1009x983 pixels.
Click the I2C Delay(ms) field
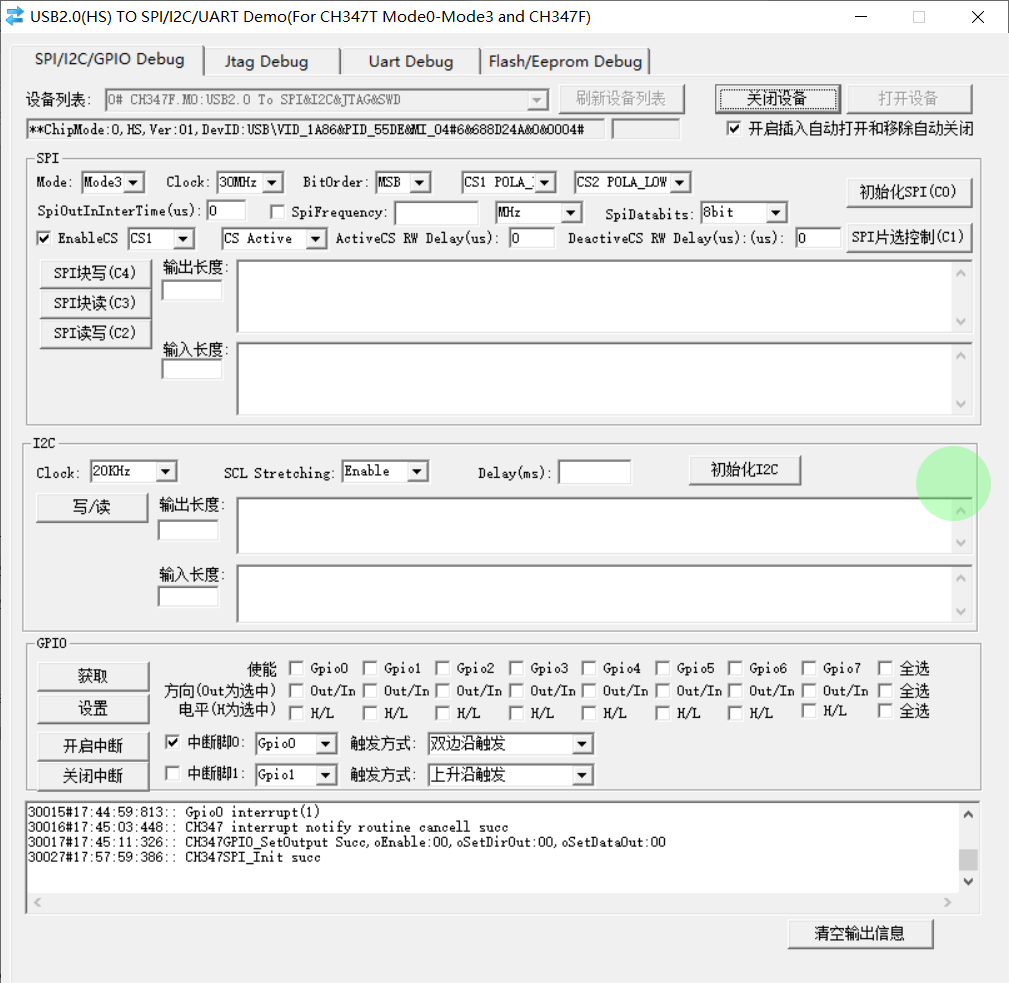point(595,472)
